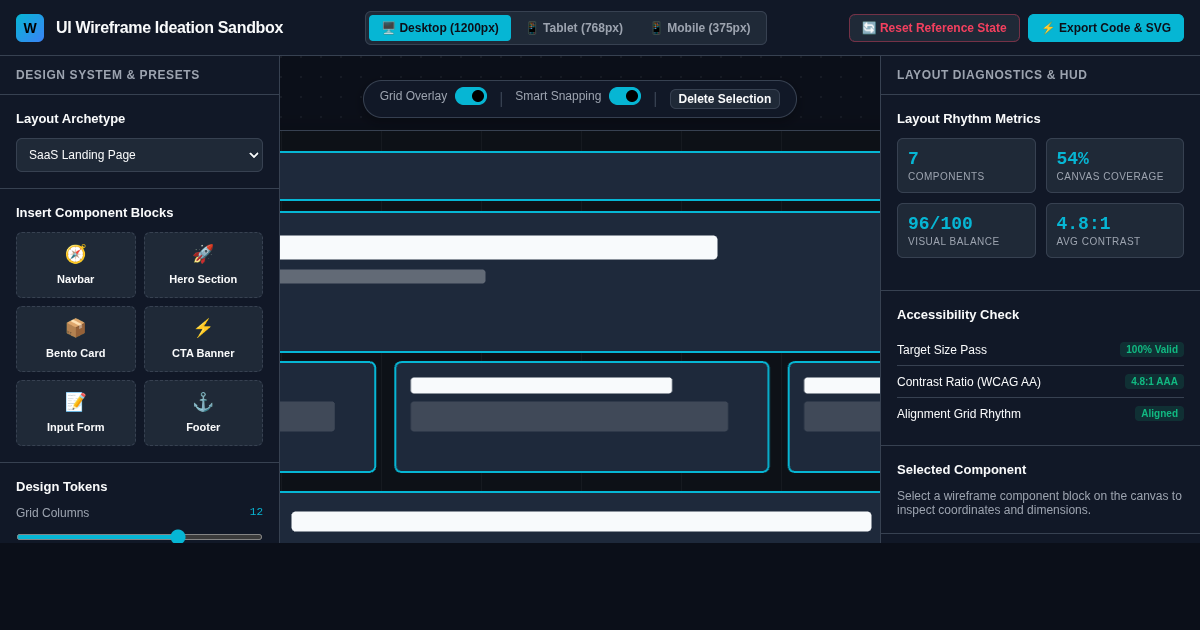The image size is (1200, 630).
Task: Click the W app logo icon
Action: click(x=30, y=28)
